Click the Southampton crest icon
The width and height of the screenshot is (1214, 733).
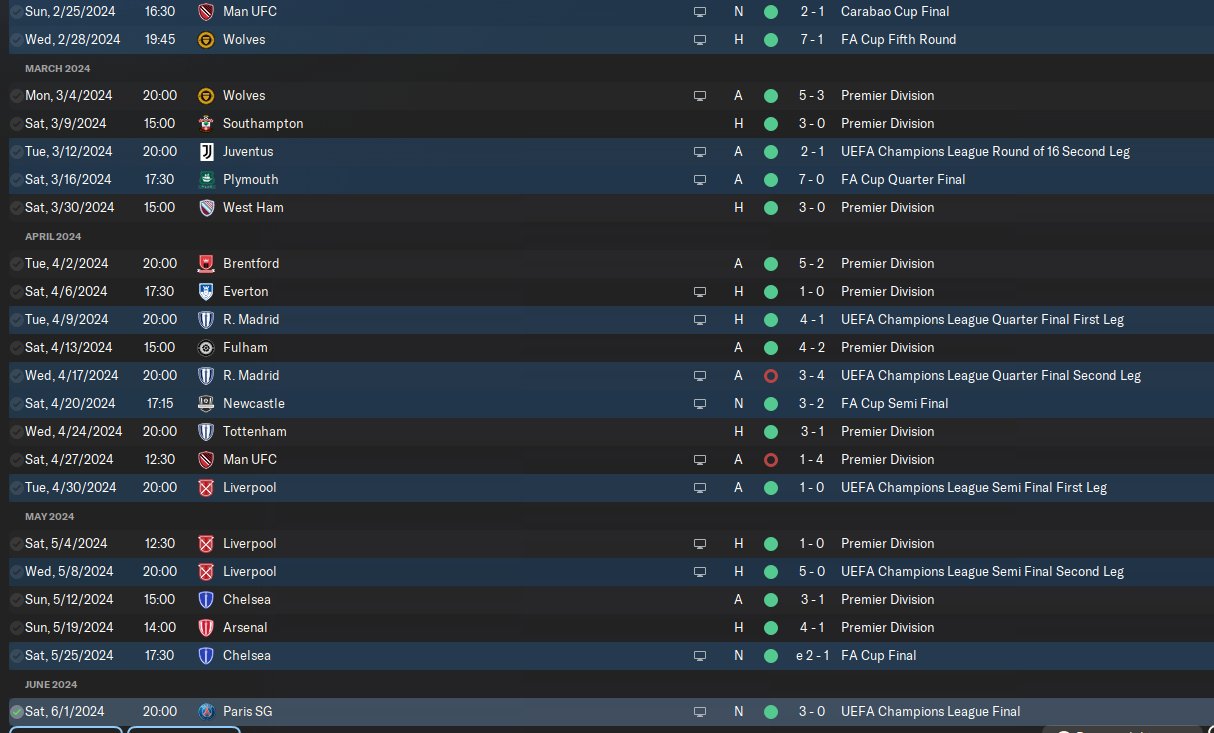206,124
